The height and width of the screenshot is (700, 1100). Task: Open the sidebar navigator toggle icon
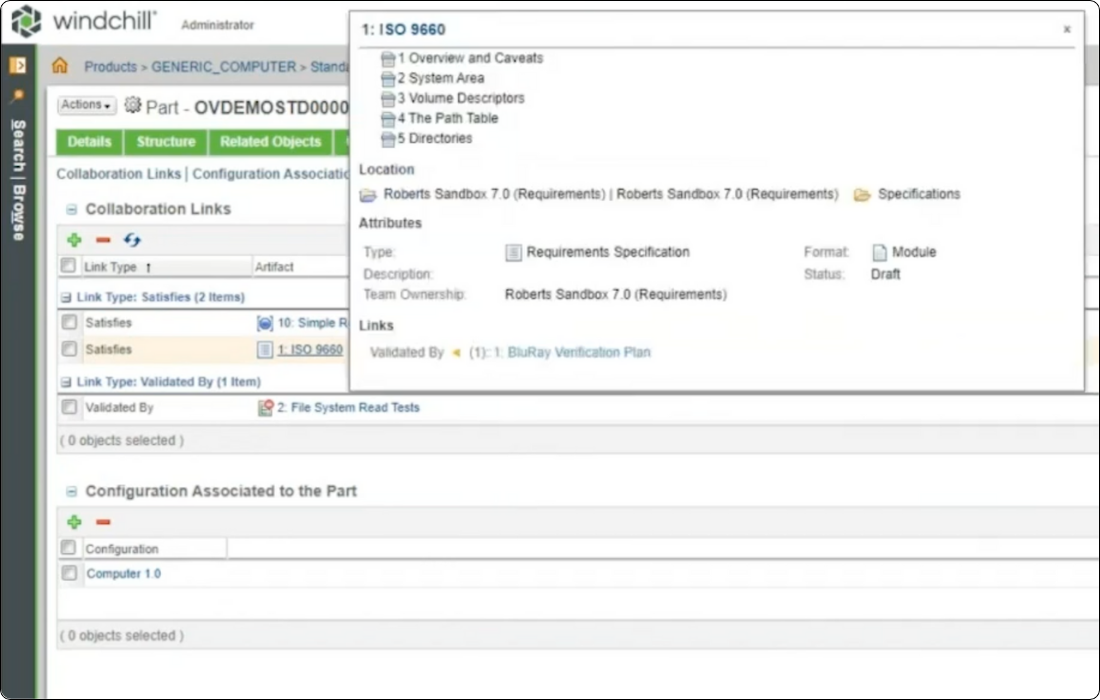[18, 65]
